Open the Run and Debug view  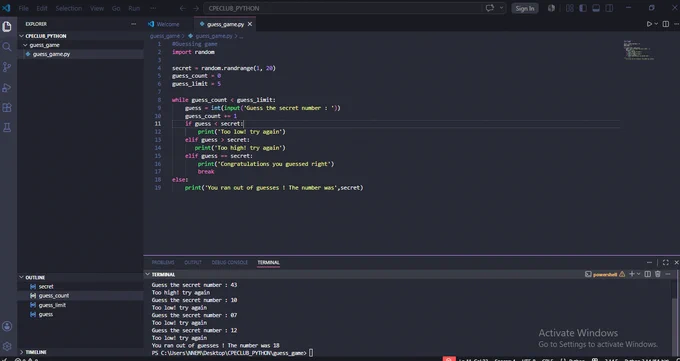7,87
